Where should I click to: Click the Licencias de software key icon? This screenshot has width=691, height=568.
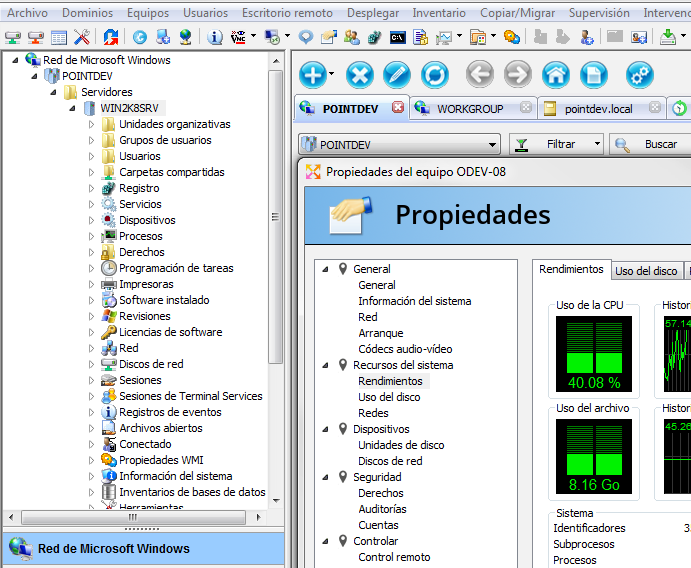[109, 332]
